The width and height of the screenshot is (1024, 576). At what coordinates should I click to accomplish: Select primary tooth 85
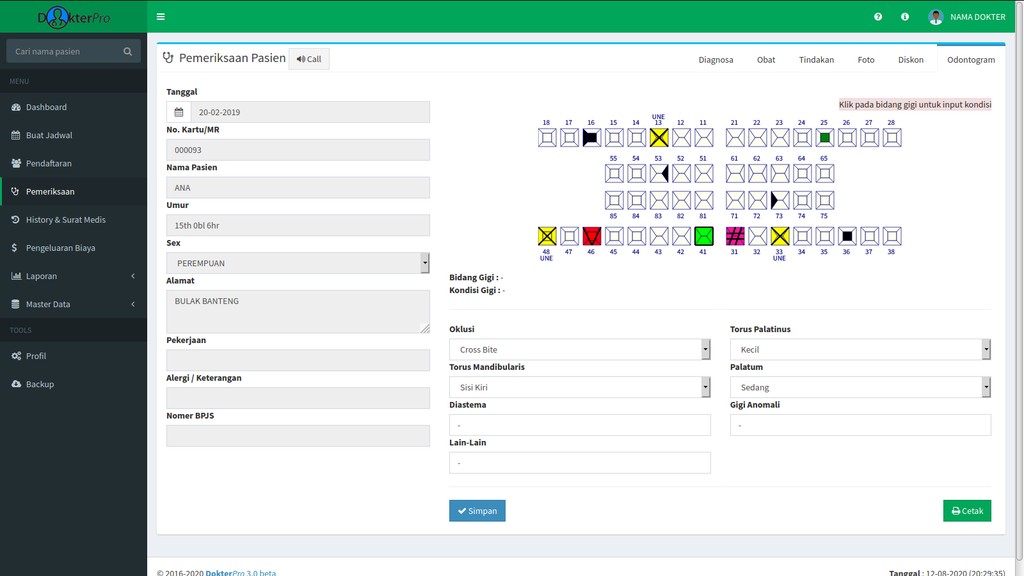pyautogui.click(x=613, y=200)
